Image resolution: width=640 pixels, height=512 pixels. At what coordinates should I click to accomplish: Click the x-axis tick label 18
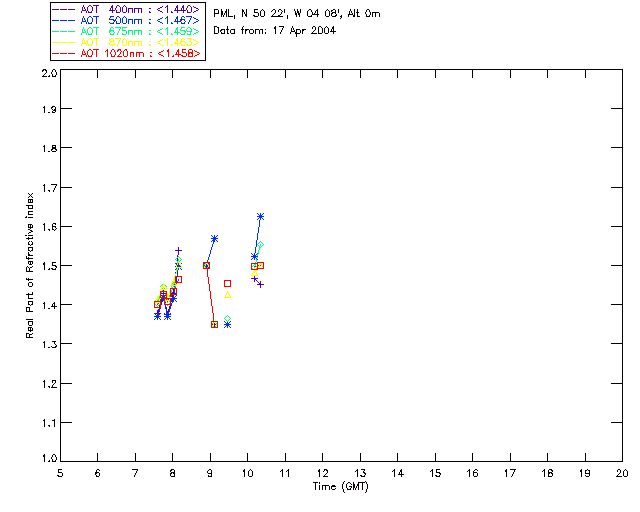(547, 473)
